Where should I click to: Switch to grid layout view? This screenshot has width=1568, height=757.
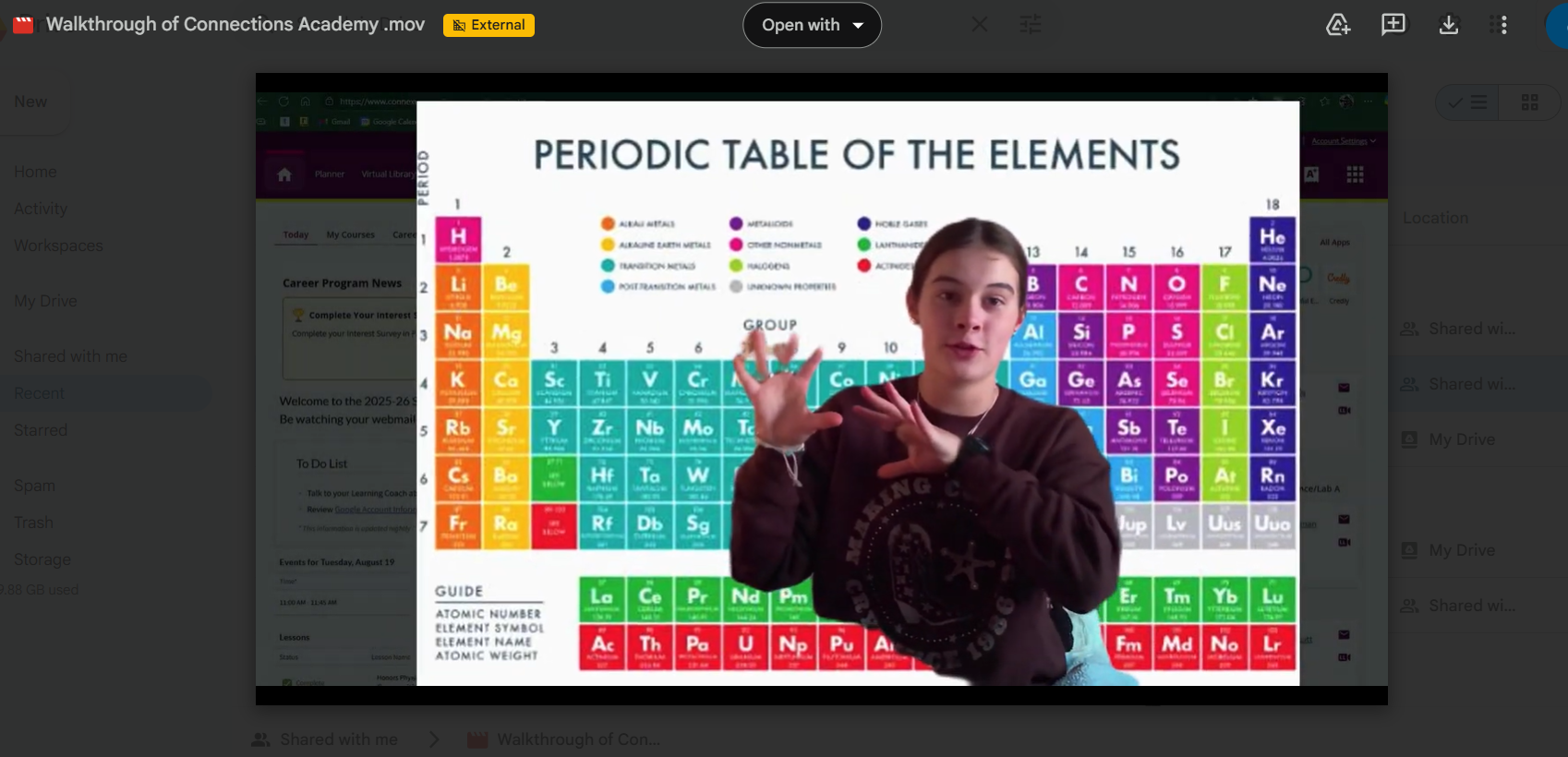(x=1529, y=102)
